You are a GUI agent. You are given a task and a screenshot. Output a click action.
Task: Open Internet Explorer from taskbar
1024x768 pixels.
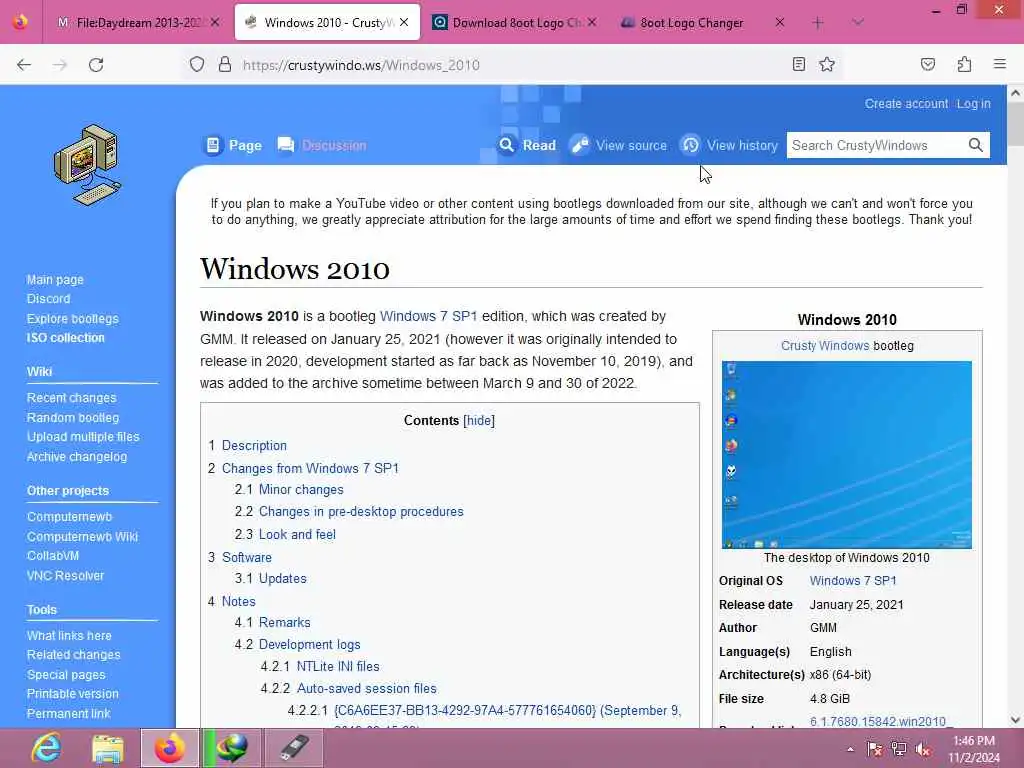click(46, 748)
